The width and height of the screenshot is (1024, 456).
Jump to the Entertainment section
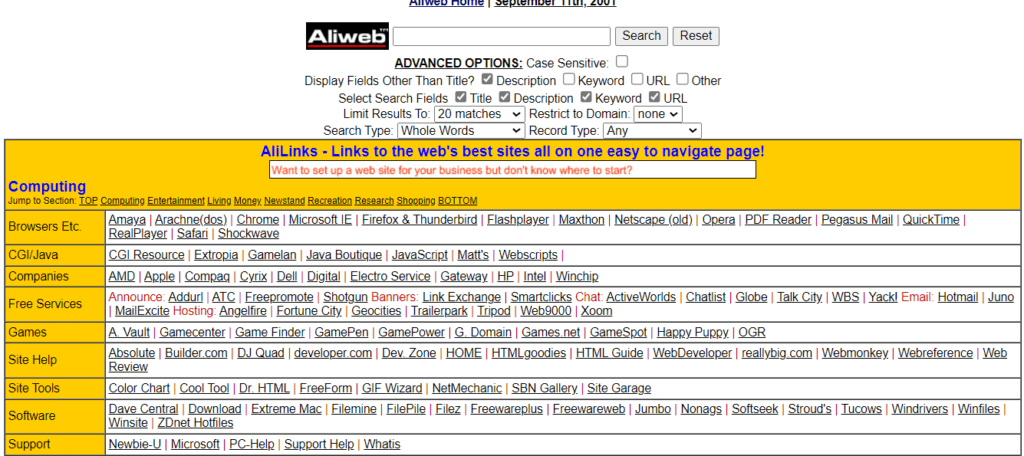(176, 201)
